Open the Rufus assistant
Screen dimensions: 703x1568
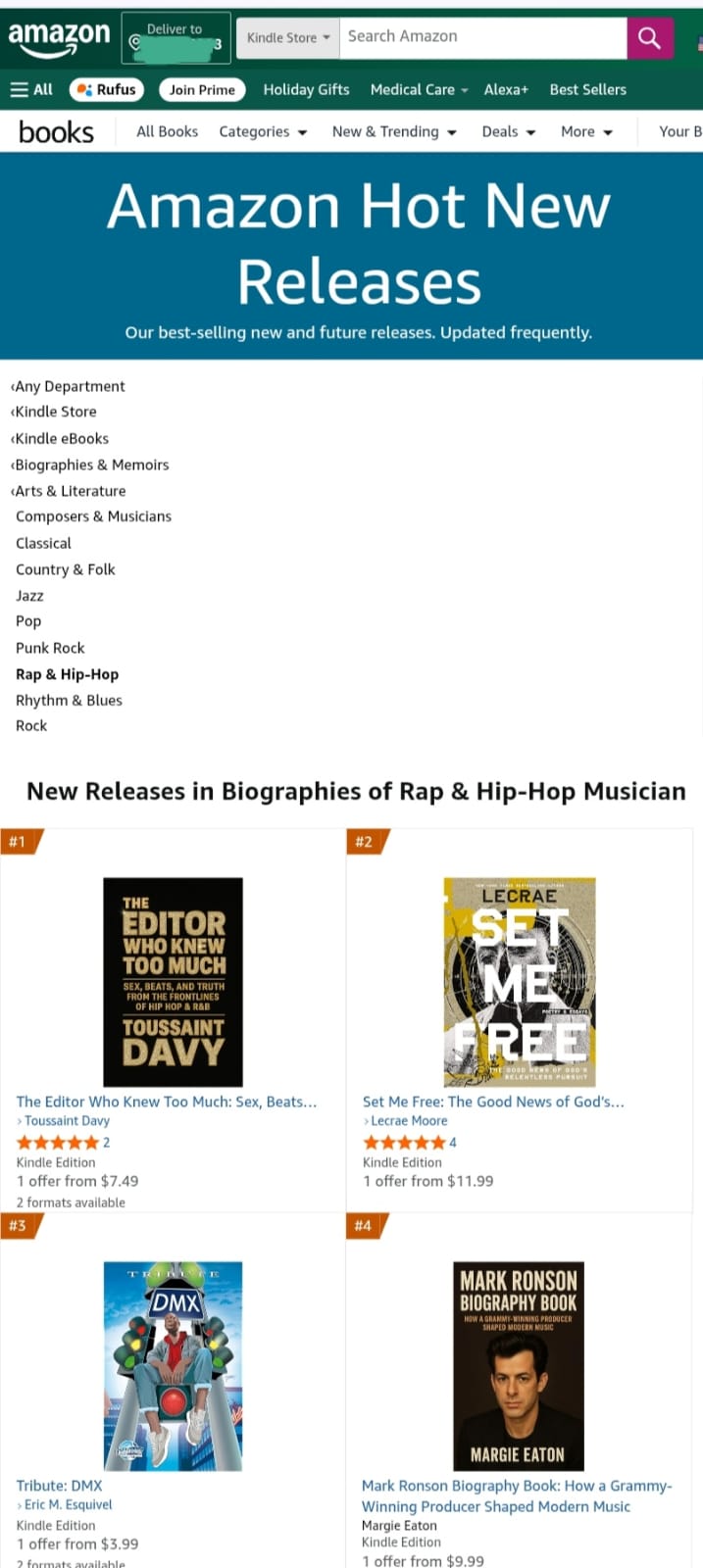click(x=107, y=89)
